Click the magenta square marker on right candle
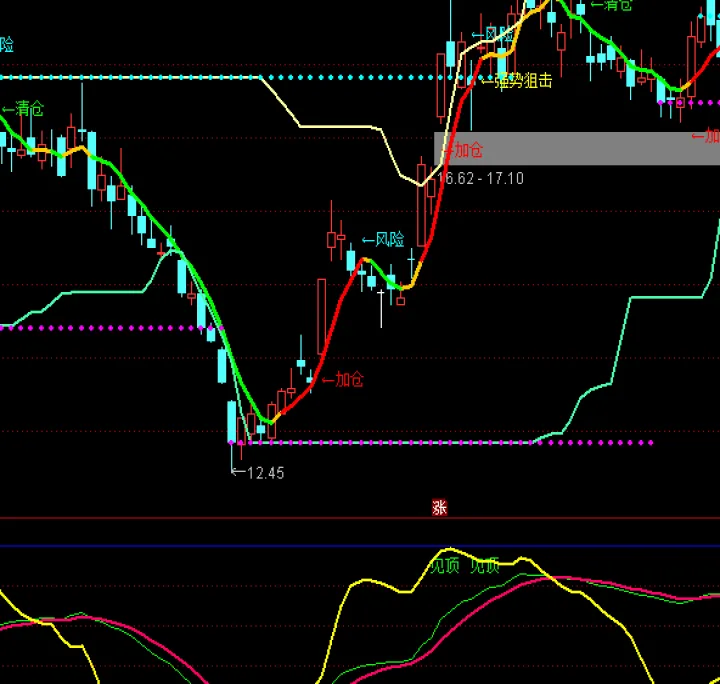Screen dimensions: 720x684 point(680,102)
